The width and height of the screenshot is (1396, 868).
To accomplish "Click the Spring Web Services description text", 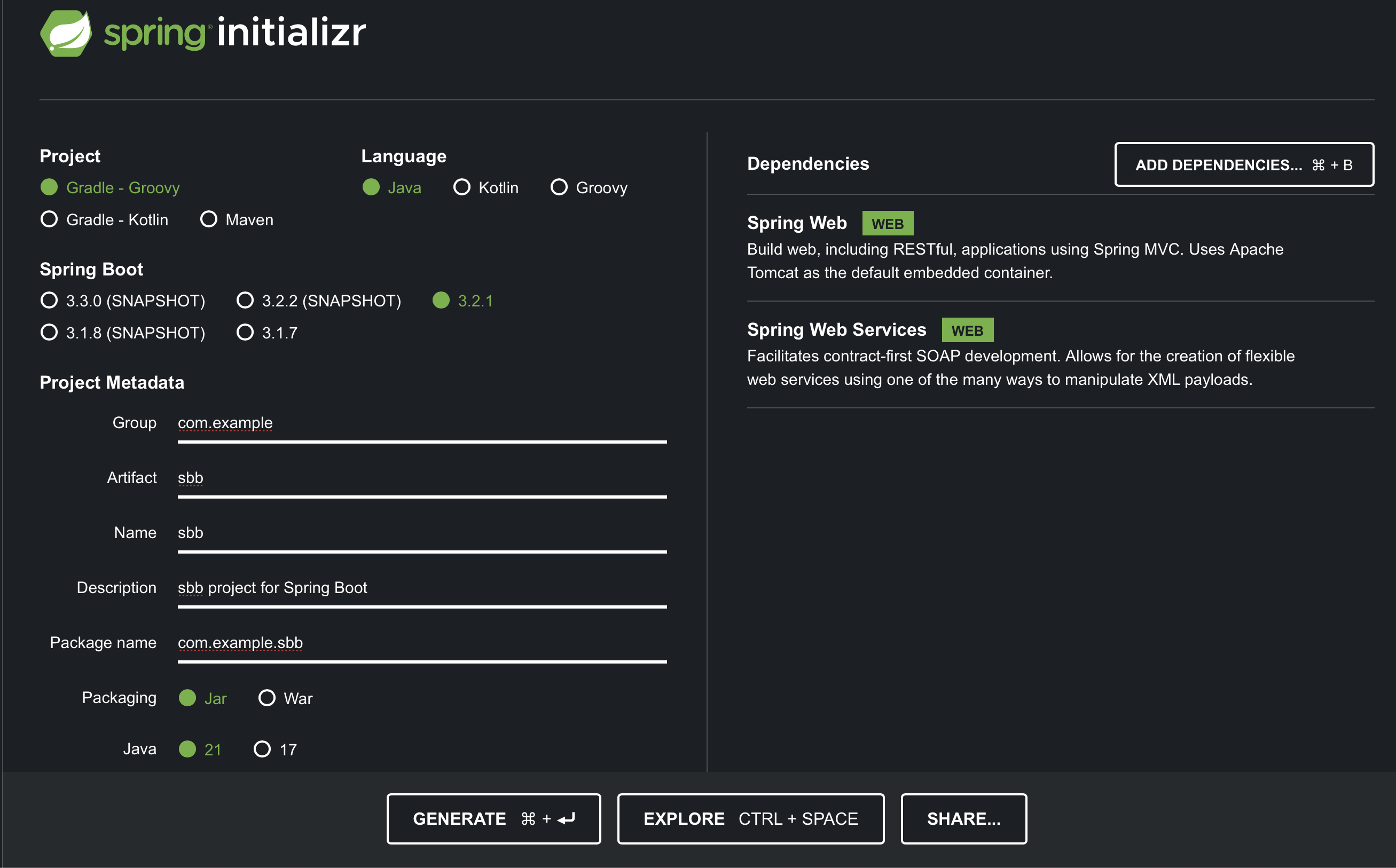I will (1021, 368).
